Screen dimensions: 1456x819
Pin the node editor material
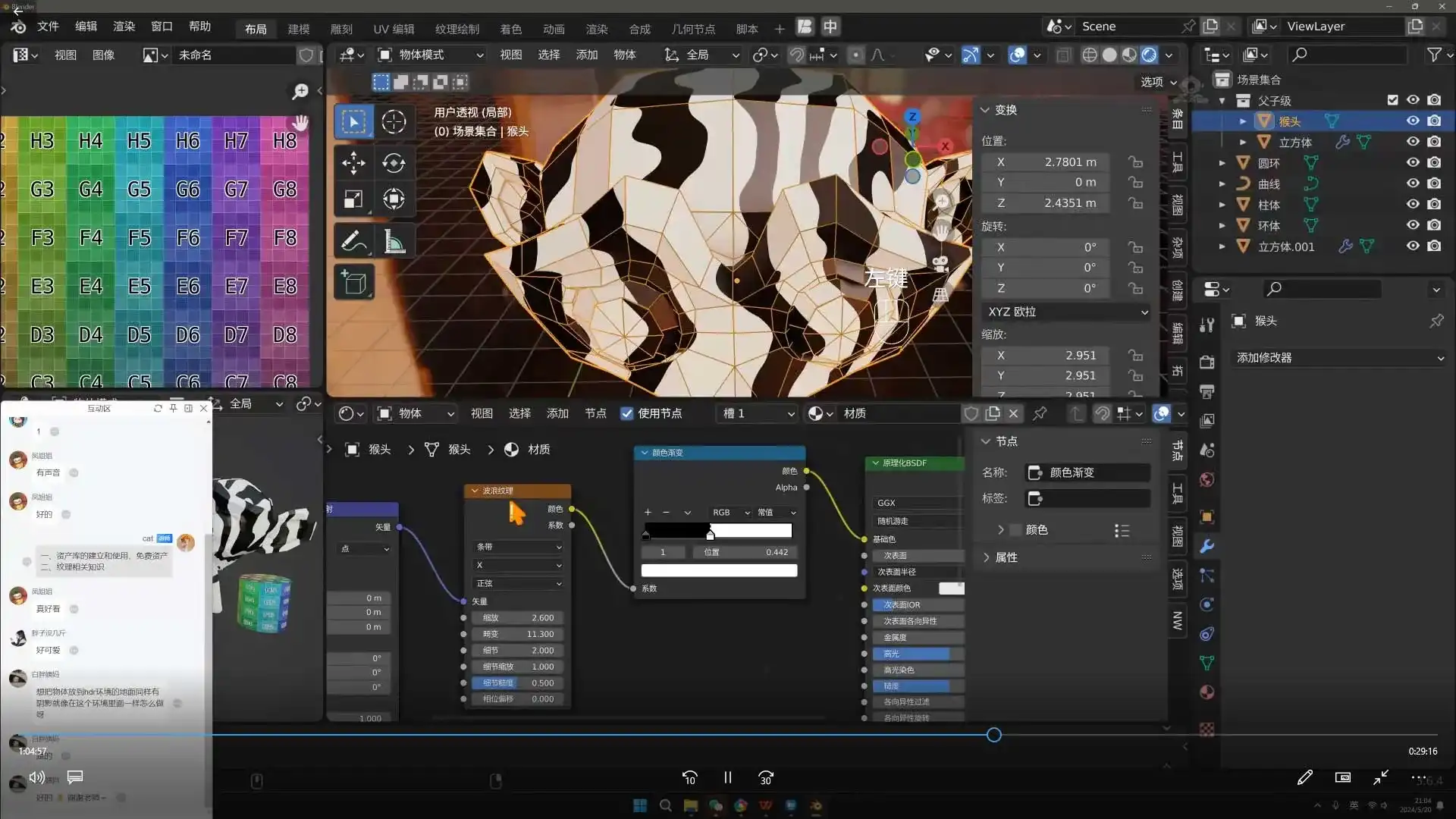(x=1040, y=413)
